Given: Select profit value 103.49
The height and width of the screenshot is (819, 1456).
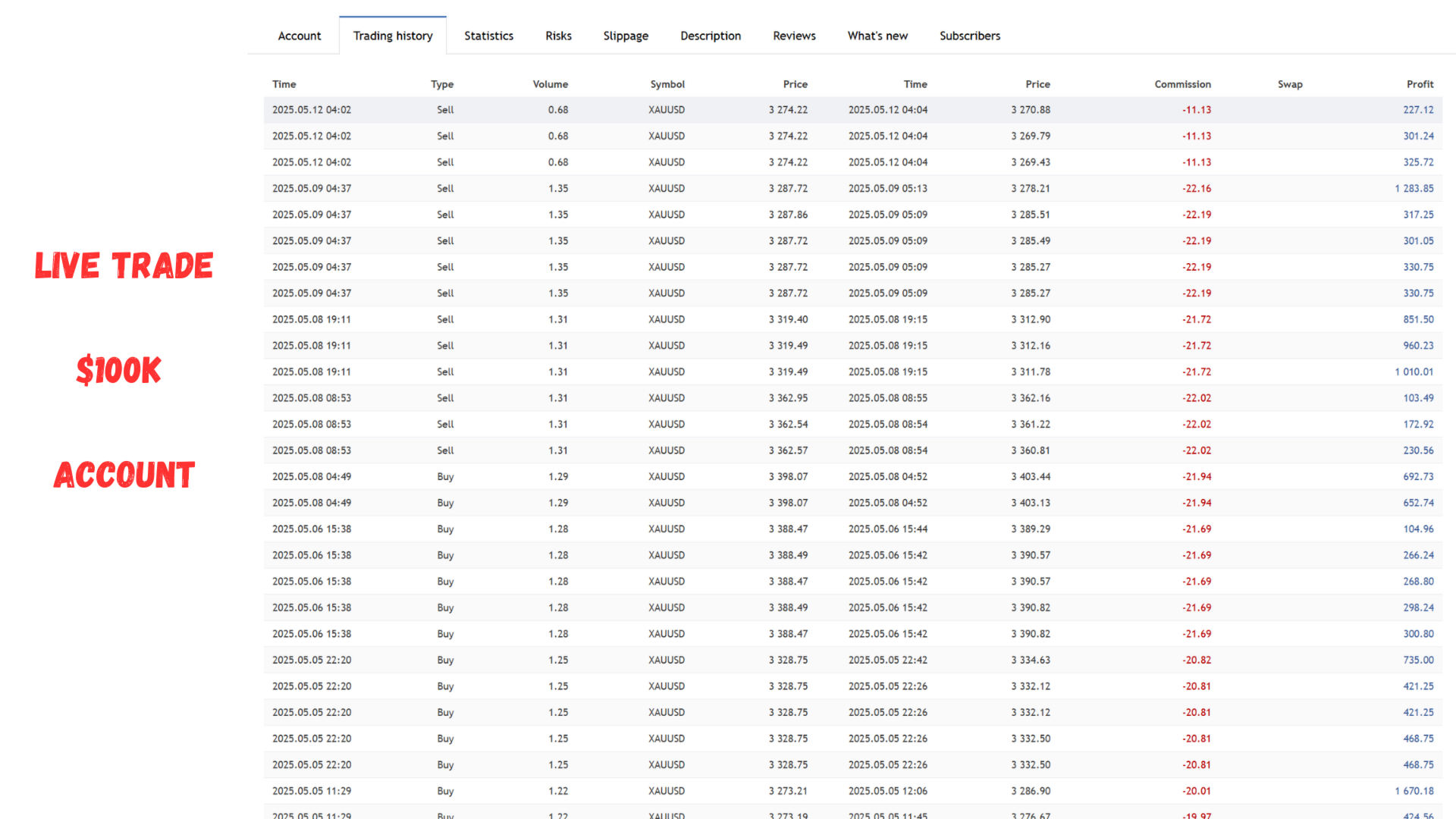Looking at the screenshot, I should pos(1418,398).
